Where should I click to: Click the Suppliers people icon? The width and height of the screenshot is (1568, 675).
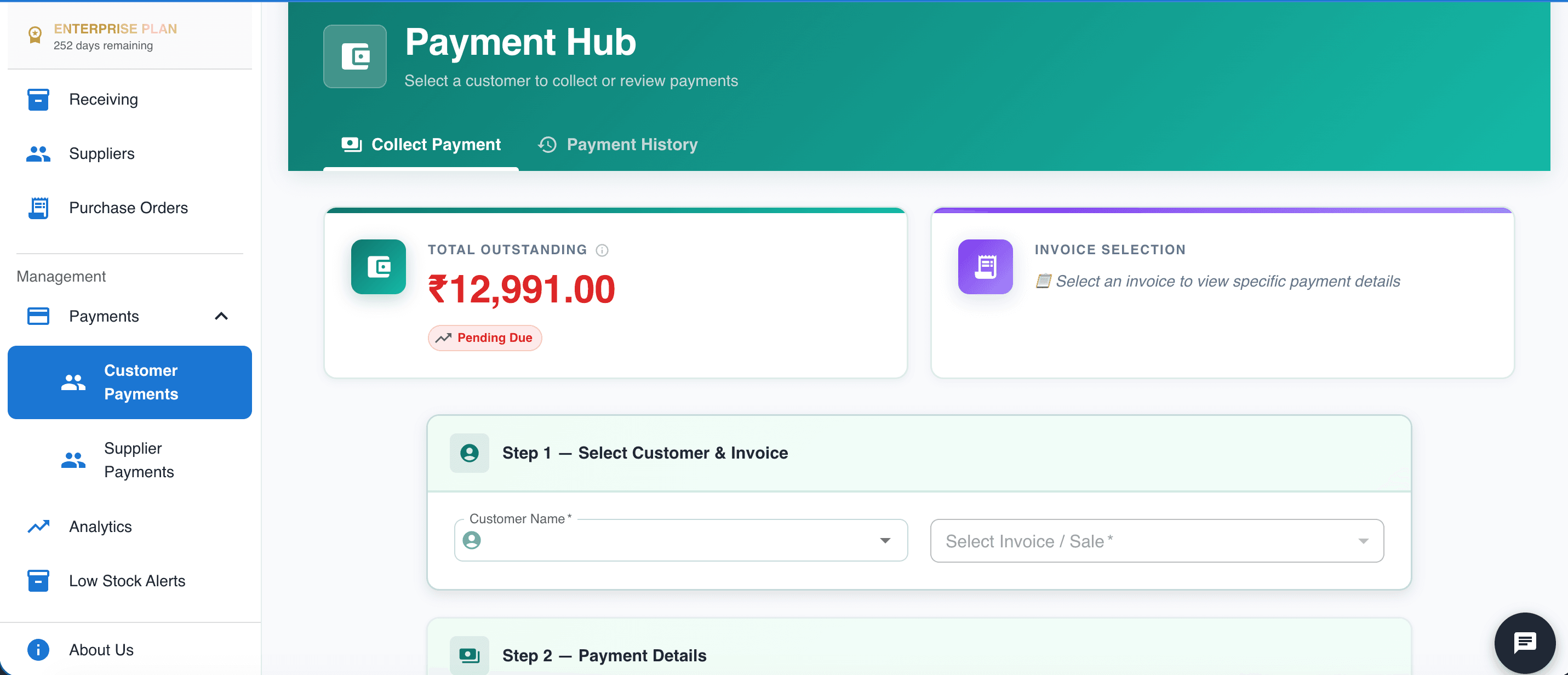[38, 153]
